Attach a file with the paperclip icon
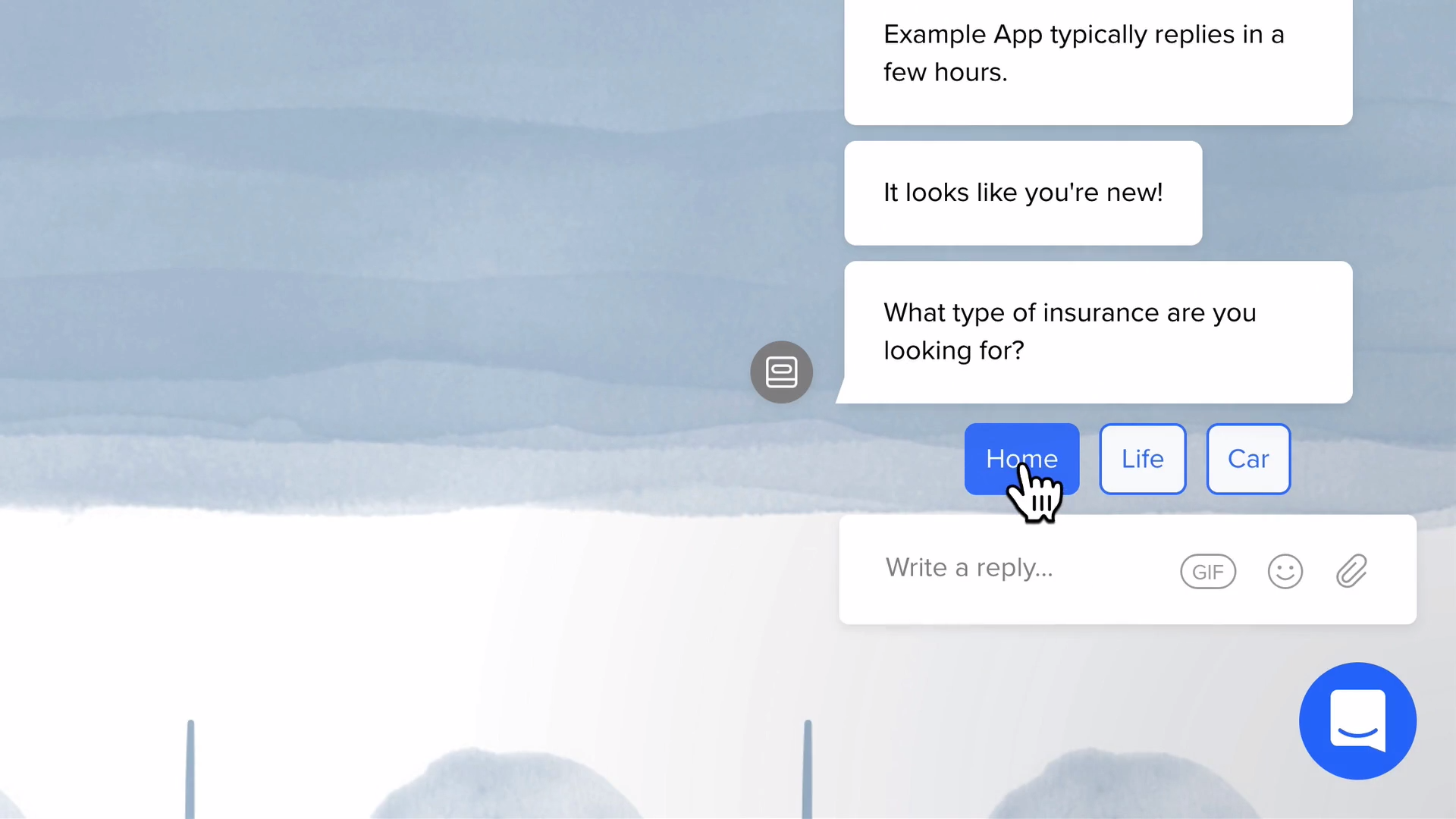1456x819 pixels. 1351,571
